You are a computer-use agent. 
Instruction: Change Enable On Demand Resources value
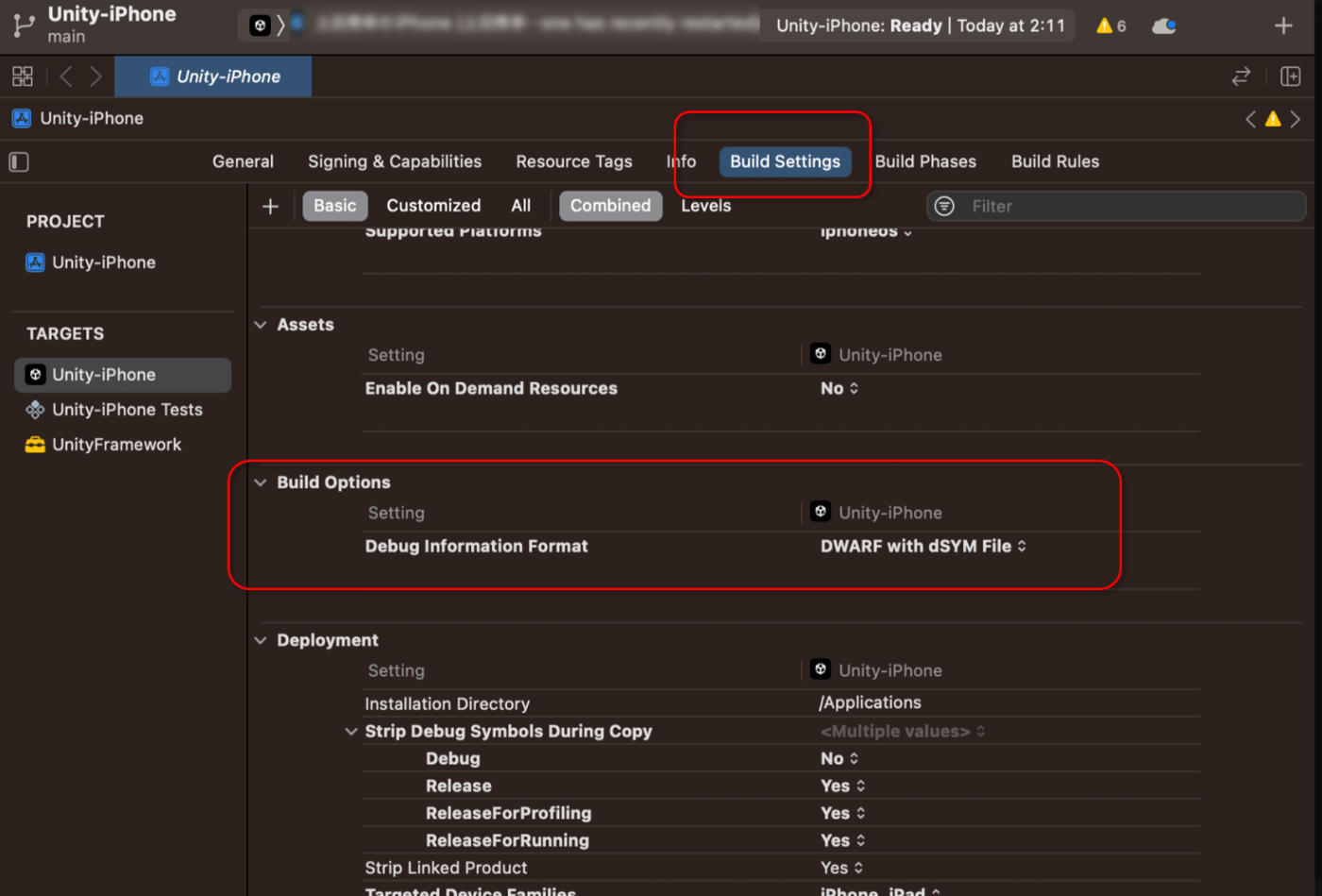coord(839,388)
